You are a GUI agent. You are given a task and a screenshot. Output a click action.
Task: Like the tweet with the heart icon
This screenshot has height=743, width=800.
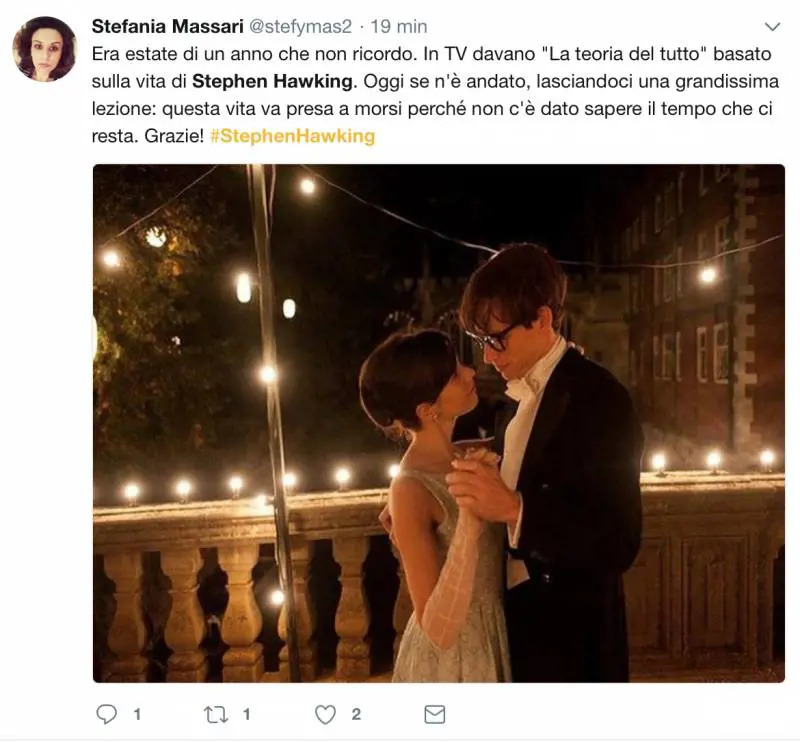[326, 714]
